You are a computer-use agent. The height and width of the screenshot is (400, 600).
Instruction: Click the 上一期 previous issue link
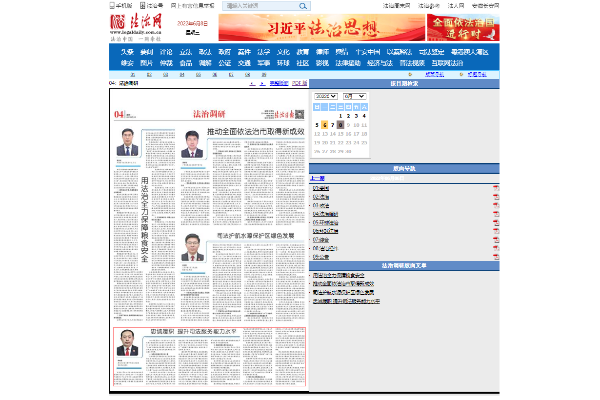[317, 178]
